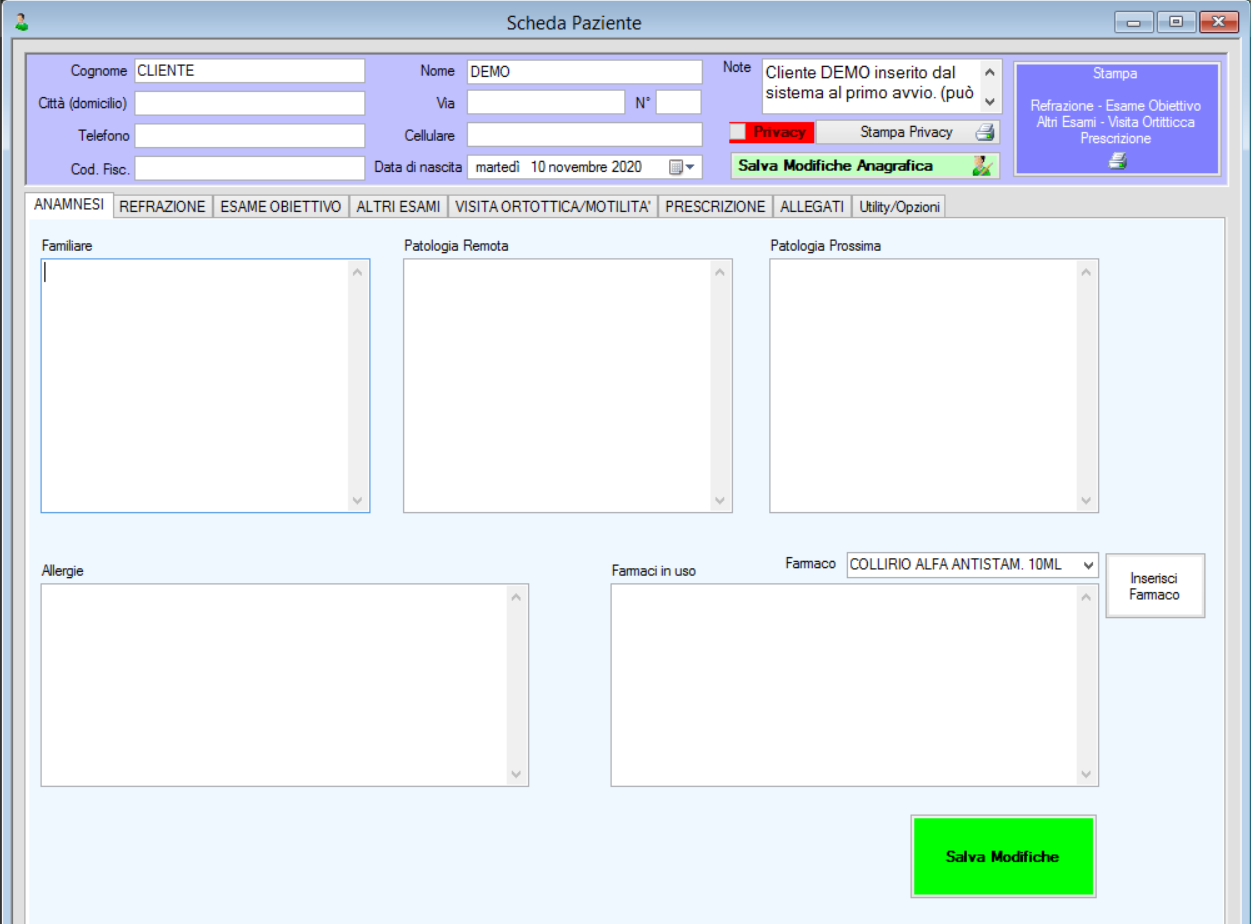Open the ALLEGATI tab
Screen dimensions: 1251x924
pos(812,206)
